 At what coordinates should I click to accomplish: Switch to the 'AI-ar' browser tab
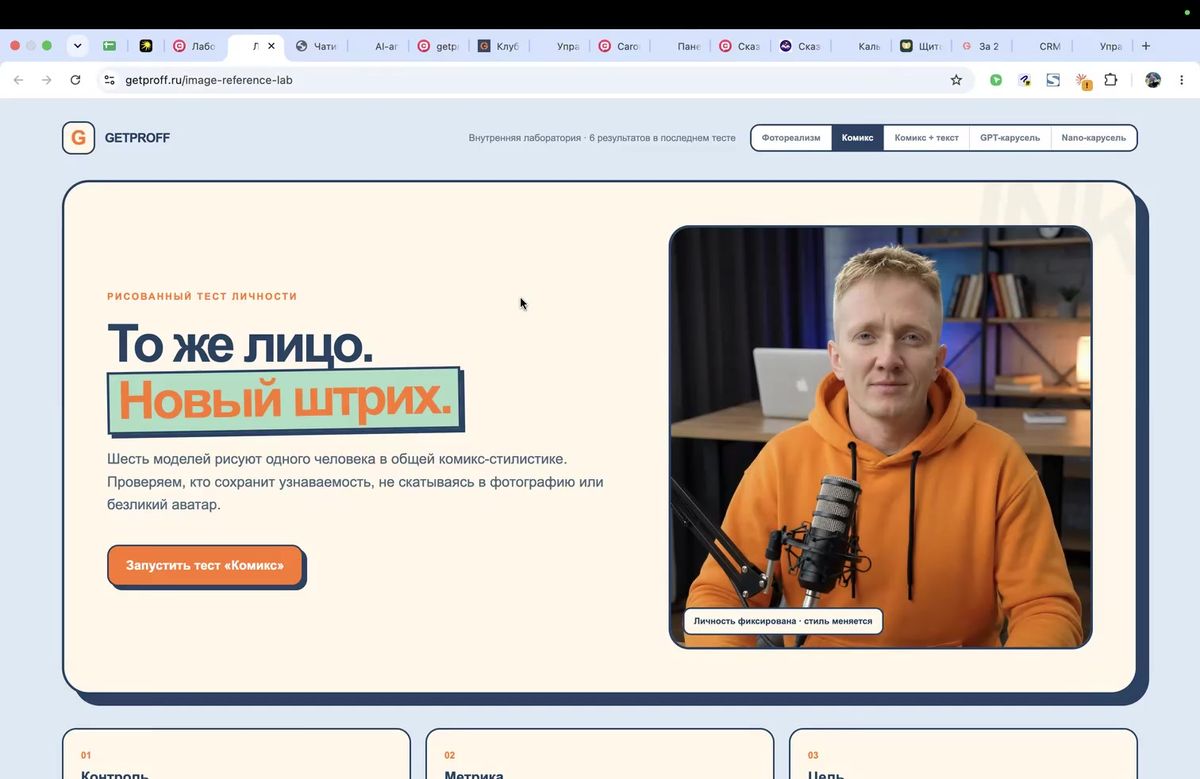click(378, 46)
